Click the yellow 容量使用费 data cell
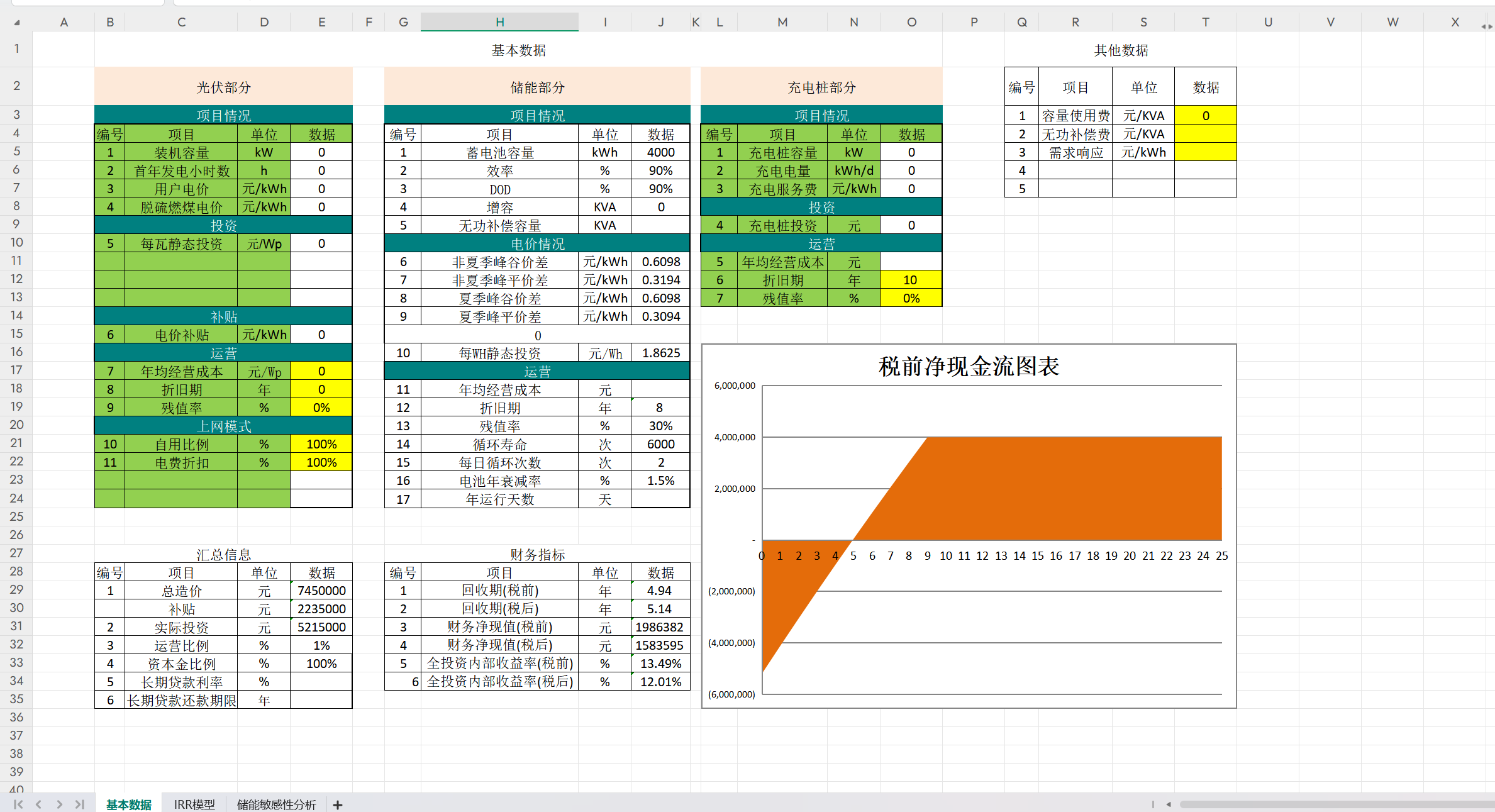The height and width of the screenshot is (812, 1495). point(1205,116)
